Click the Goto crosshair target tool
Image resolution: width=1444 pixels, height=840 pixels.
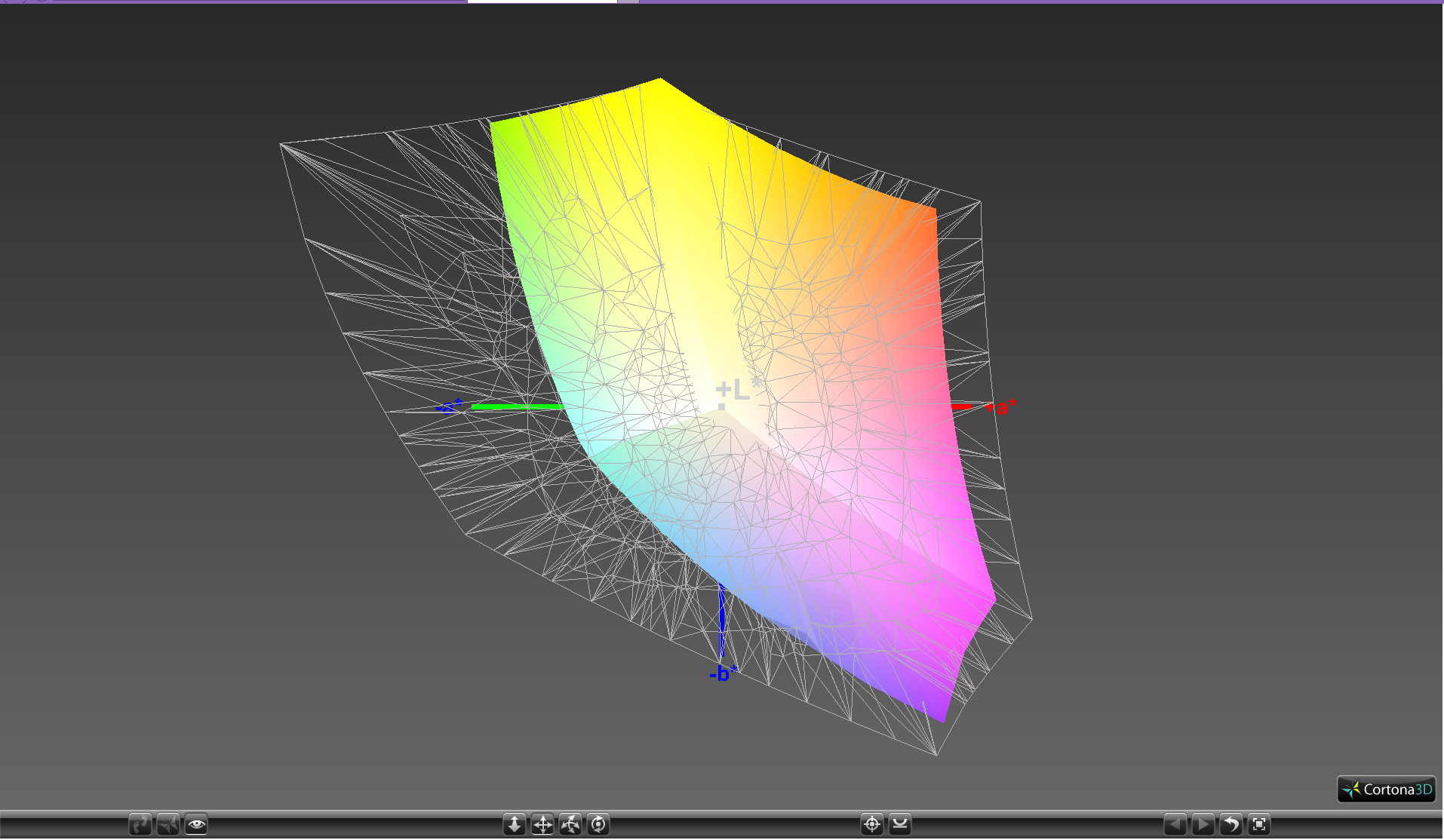click(872, 824)
